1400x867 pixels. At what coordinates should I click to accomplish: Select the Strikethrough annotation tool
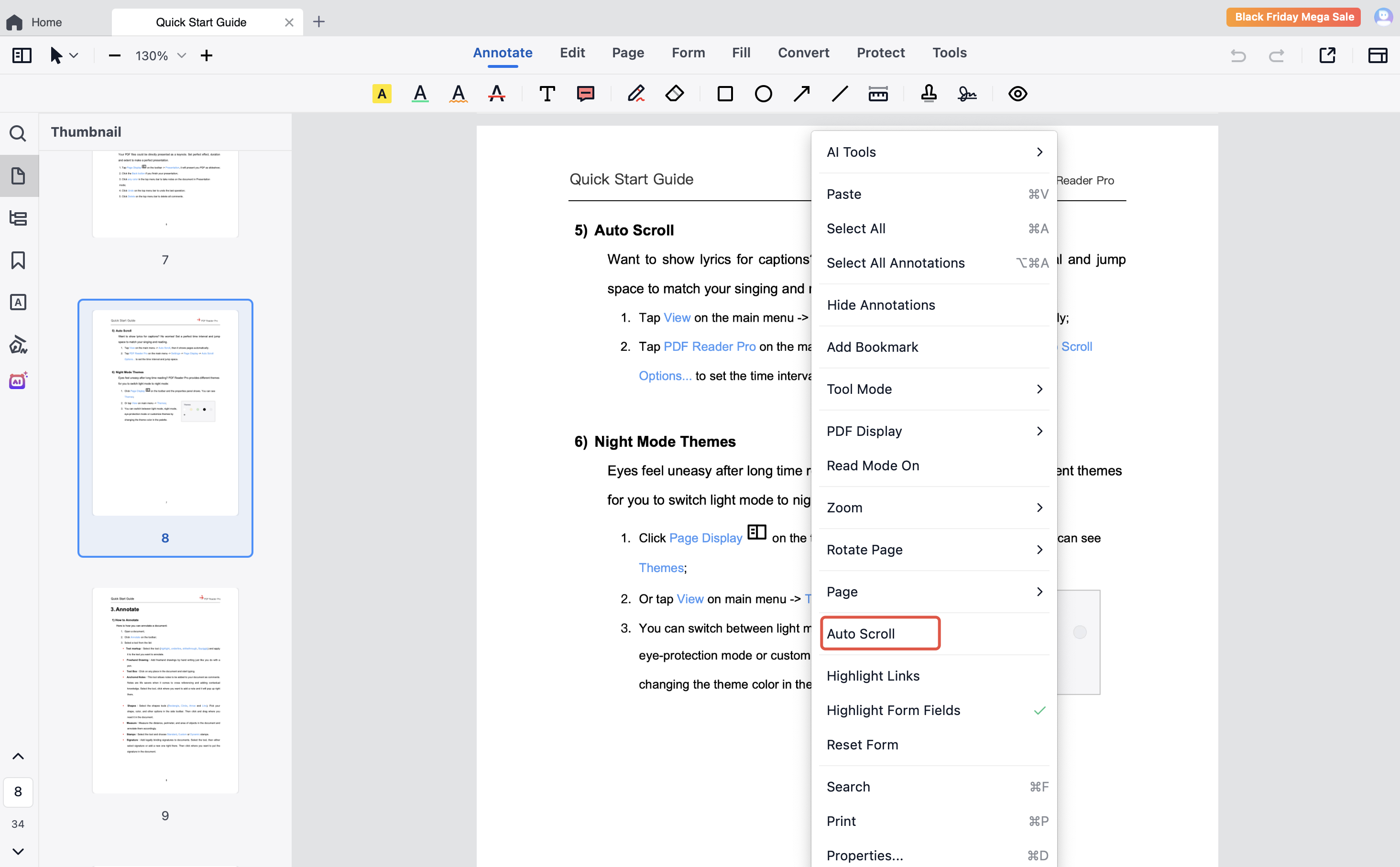[x=497, y=94]
